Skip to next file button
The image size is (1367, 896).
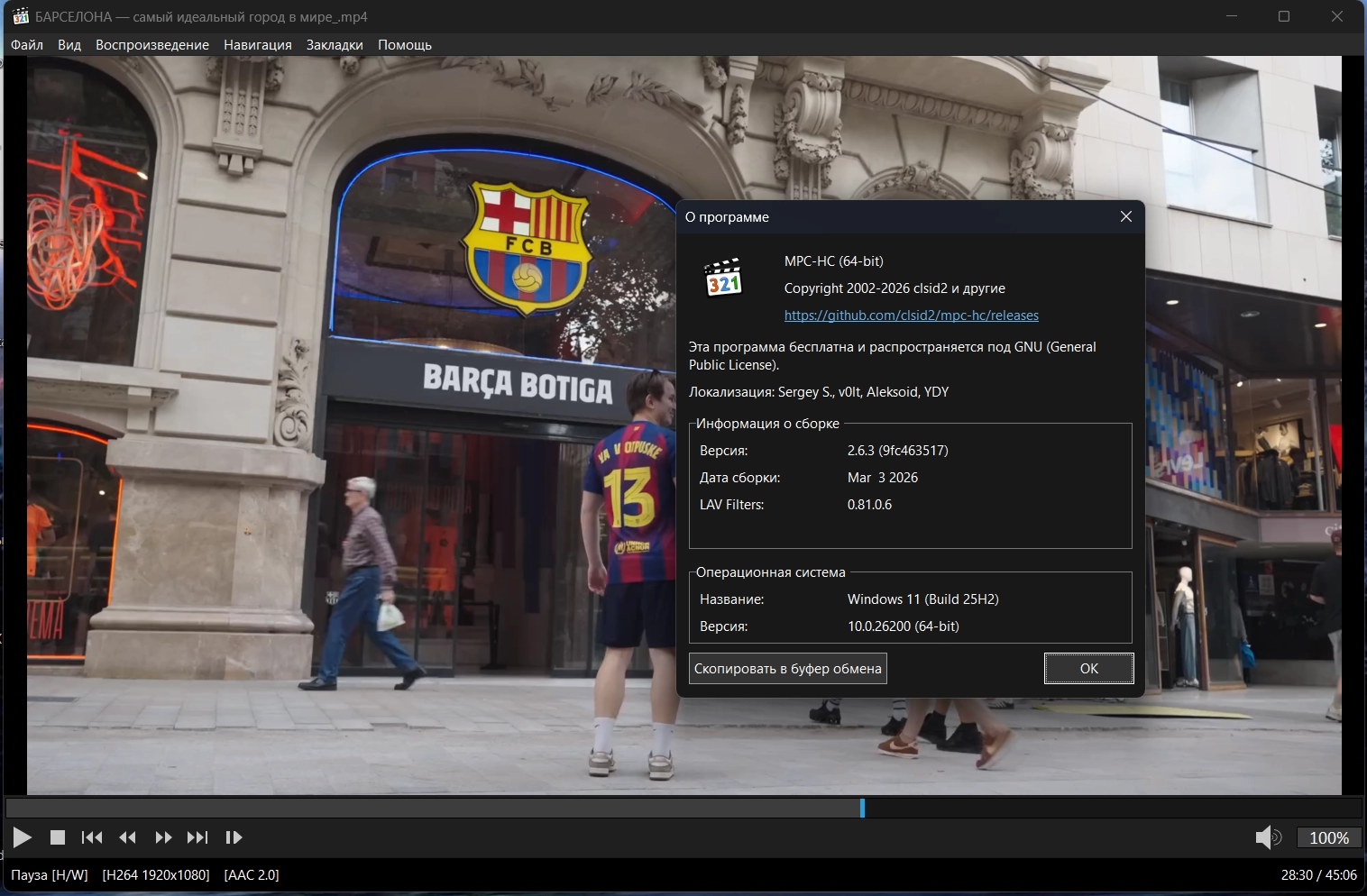tap(197, 837)
